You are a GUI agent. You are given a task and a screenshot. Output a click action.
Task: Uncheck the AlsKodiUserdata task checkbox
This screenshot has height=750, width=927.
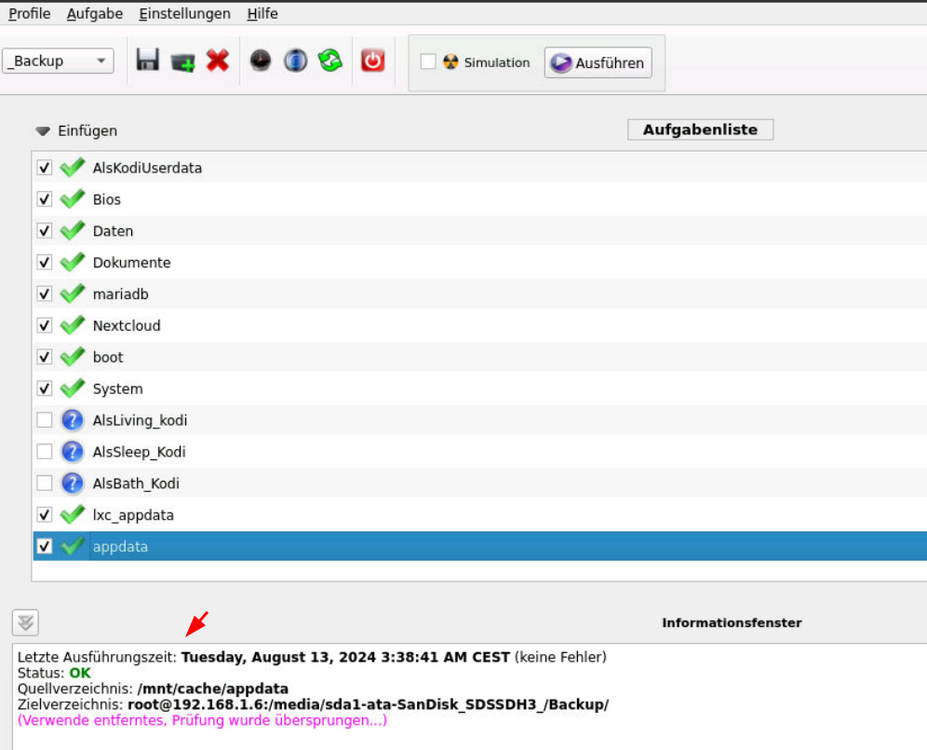tap(44, 168)
